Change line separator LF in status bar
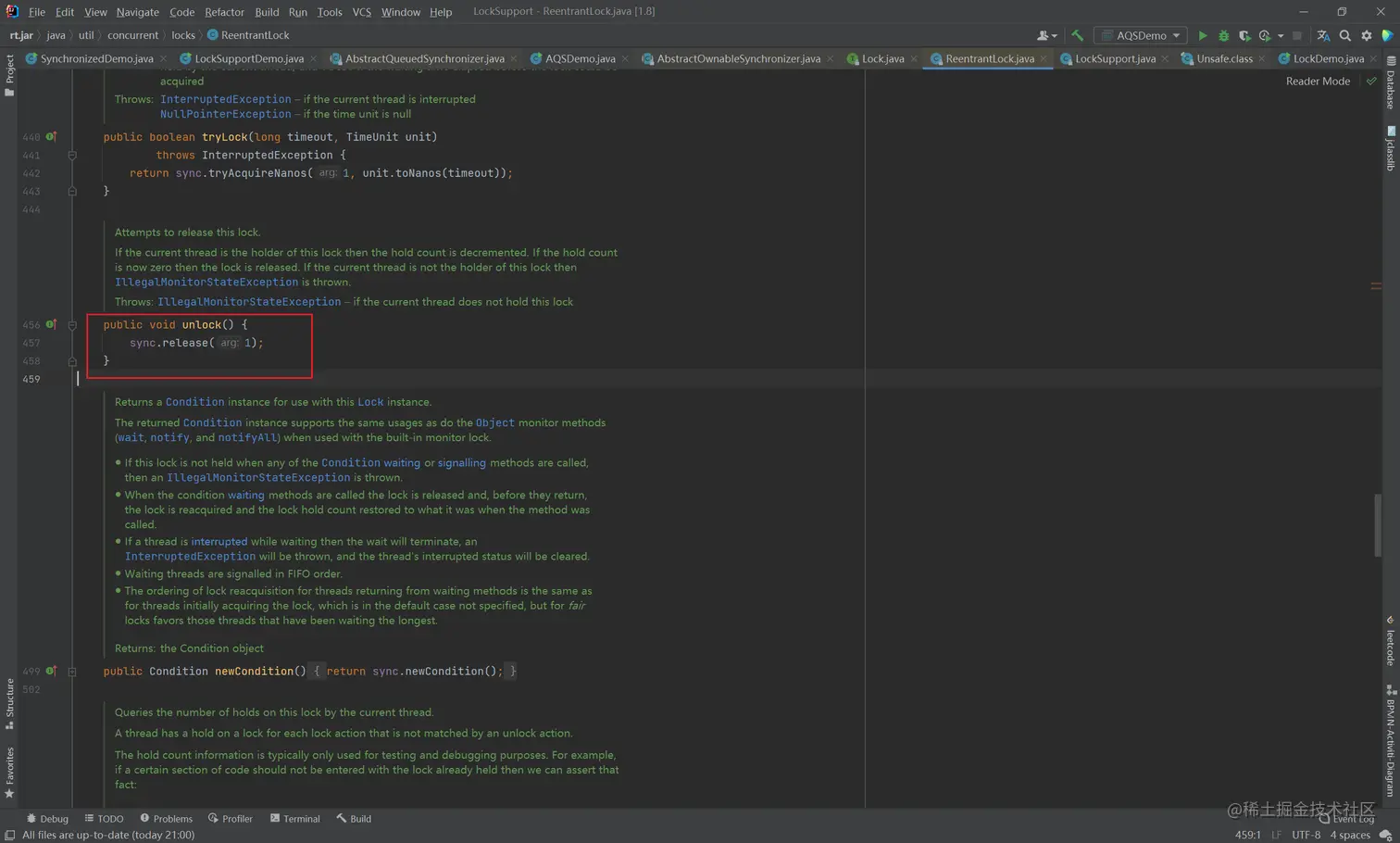This screenshot has height=843, width=1400. click(1276, 835)
